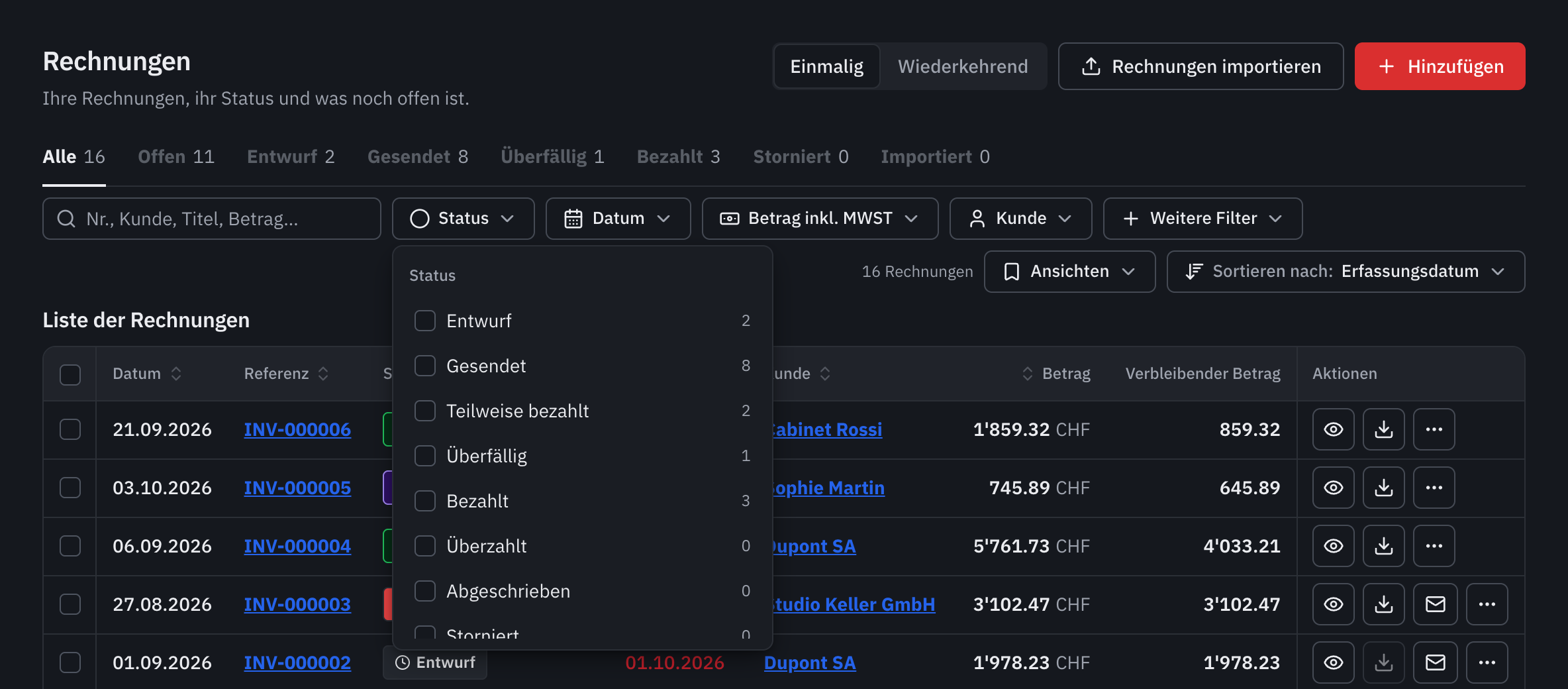Open more actions for INV-000002

tap(1487, 662)
